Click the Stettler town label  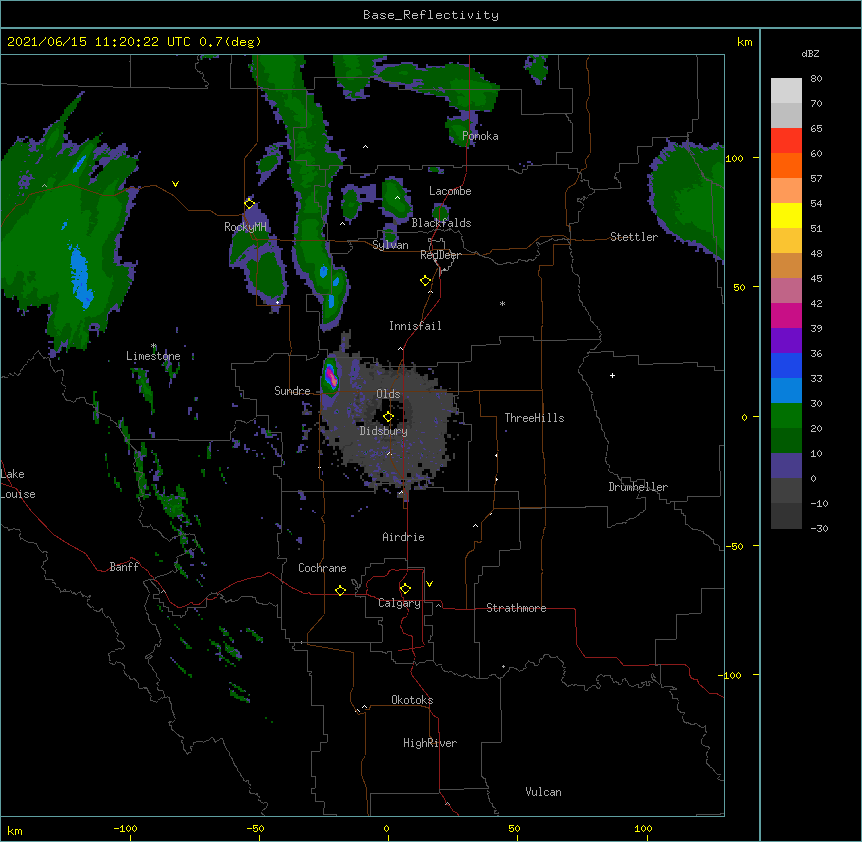[634, 237]
